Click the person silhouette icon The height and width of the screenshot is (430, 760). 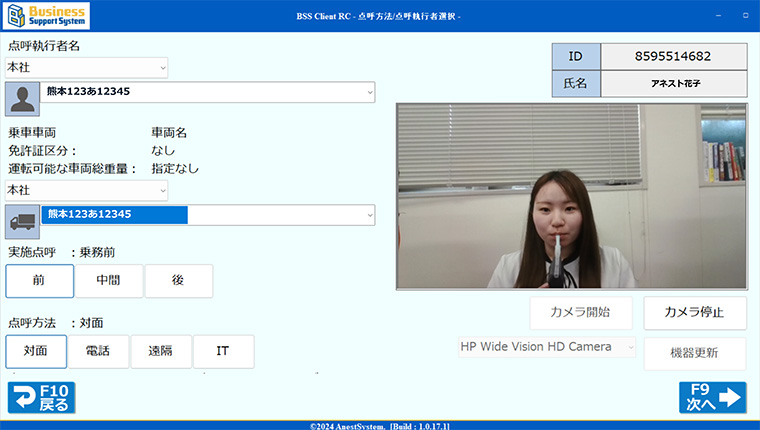point(22,99)
